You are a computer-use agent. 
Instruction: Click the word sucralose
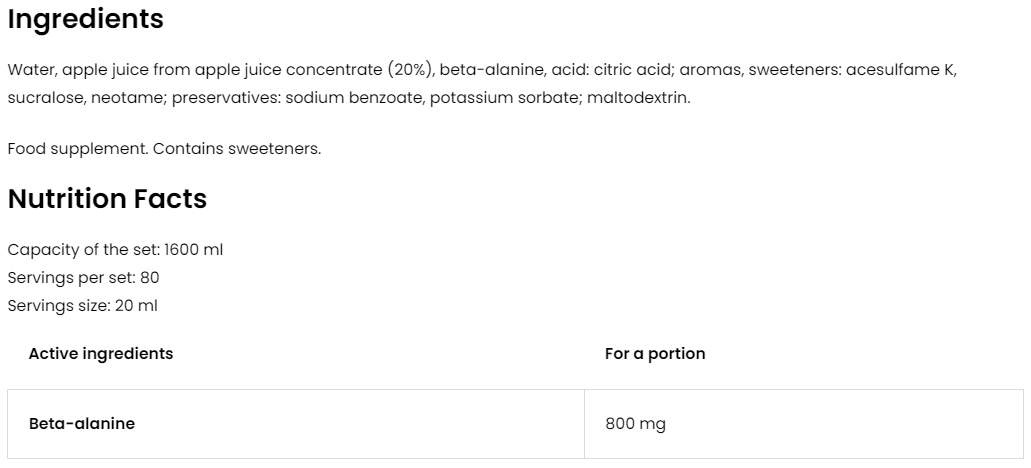[41, 98]
